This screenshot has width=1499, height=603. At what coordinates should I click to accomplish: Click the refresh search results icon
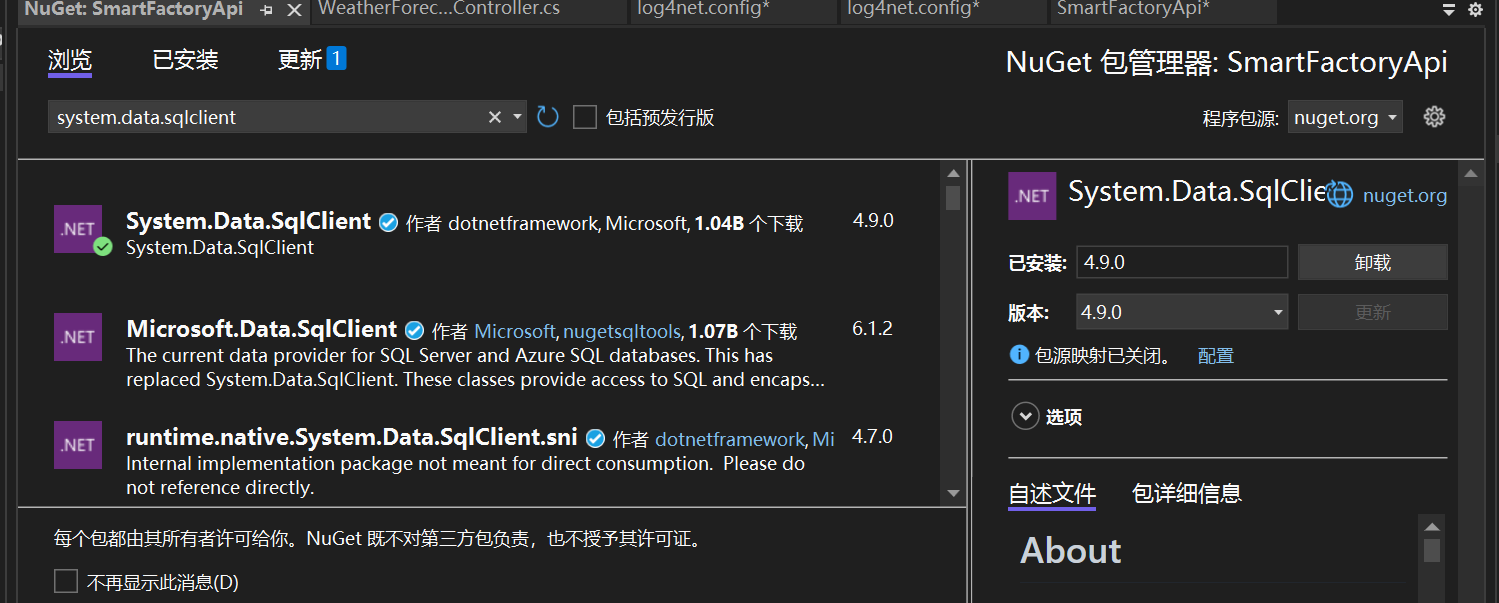coord(546,116)
